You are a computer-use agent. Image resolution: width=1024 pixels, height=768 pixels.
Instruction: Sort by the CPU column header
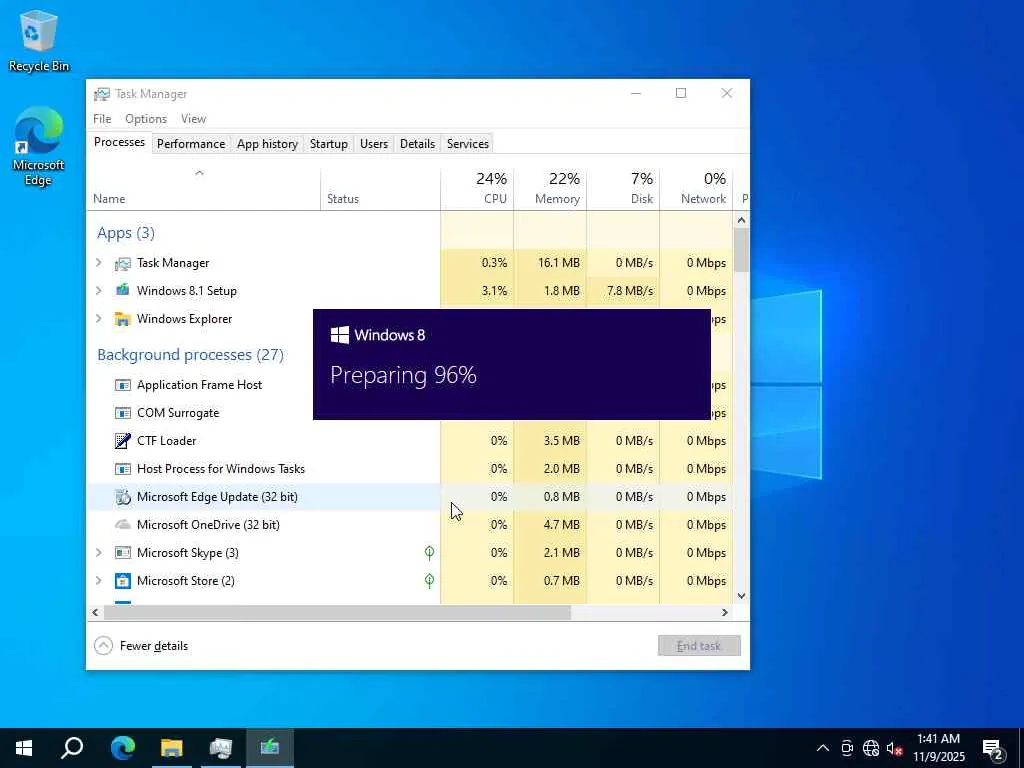click(x=477, y=189)
